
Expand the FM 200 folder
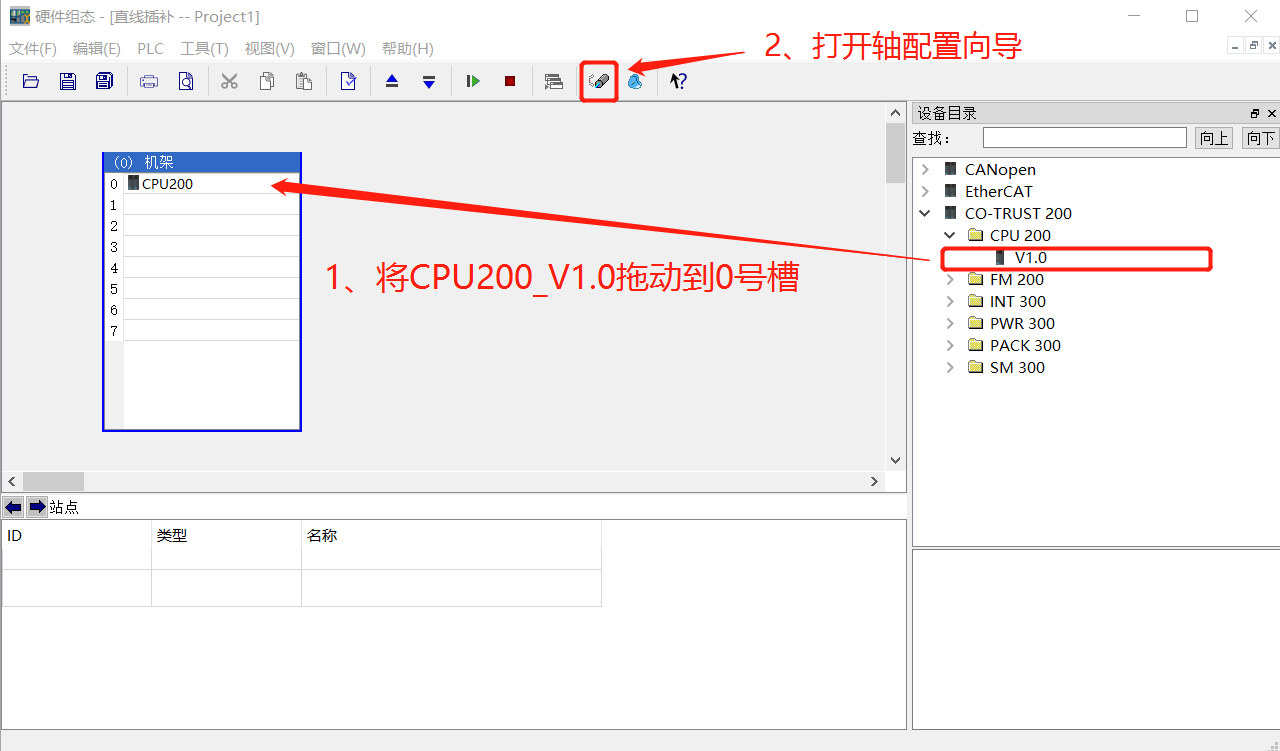pyautogui.click(x=950, y=280)
